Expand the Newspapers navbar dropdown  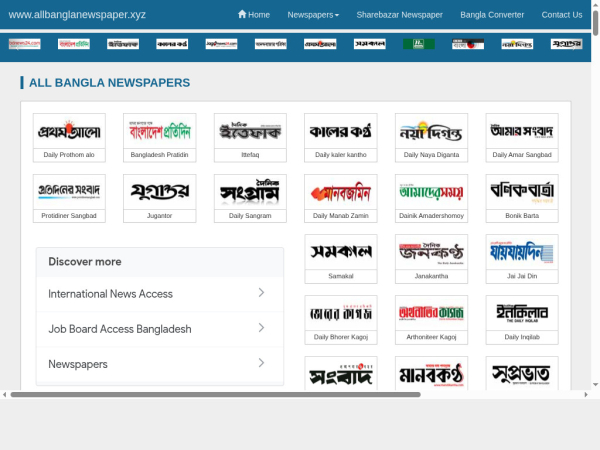point(313,15)
